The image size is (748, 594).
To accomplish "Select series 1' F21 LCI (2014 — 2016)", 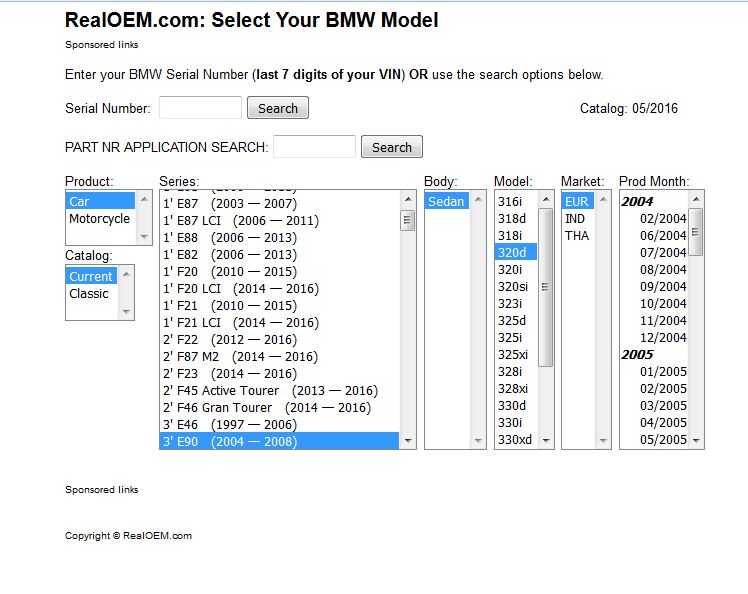I will [x=279, y=323].
